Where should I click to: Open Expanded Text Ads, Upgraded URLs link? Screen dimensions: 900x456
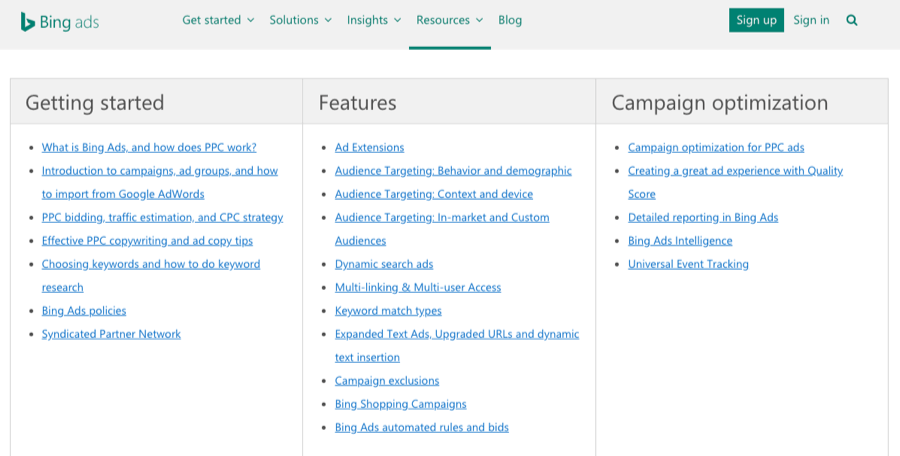click(x=457, y=345)
